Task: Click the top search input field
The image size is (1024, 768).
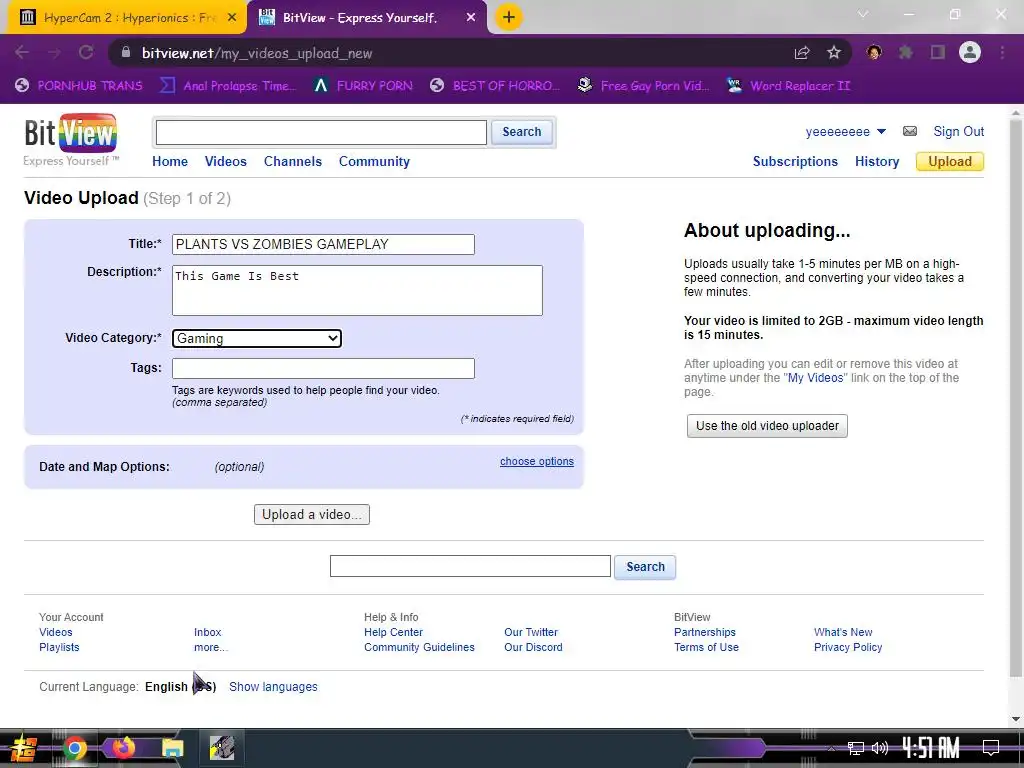Action: coord(321,133)
